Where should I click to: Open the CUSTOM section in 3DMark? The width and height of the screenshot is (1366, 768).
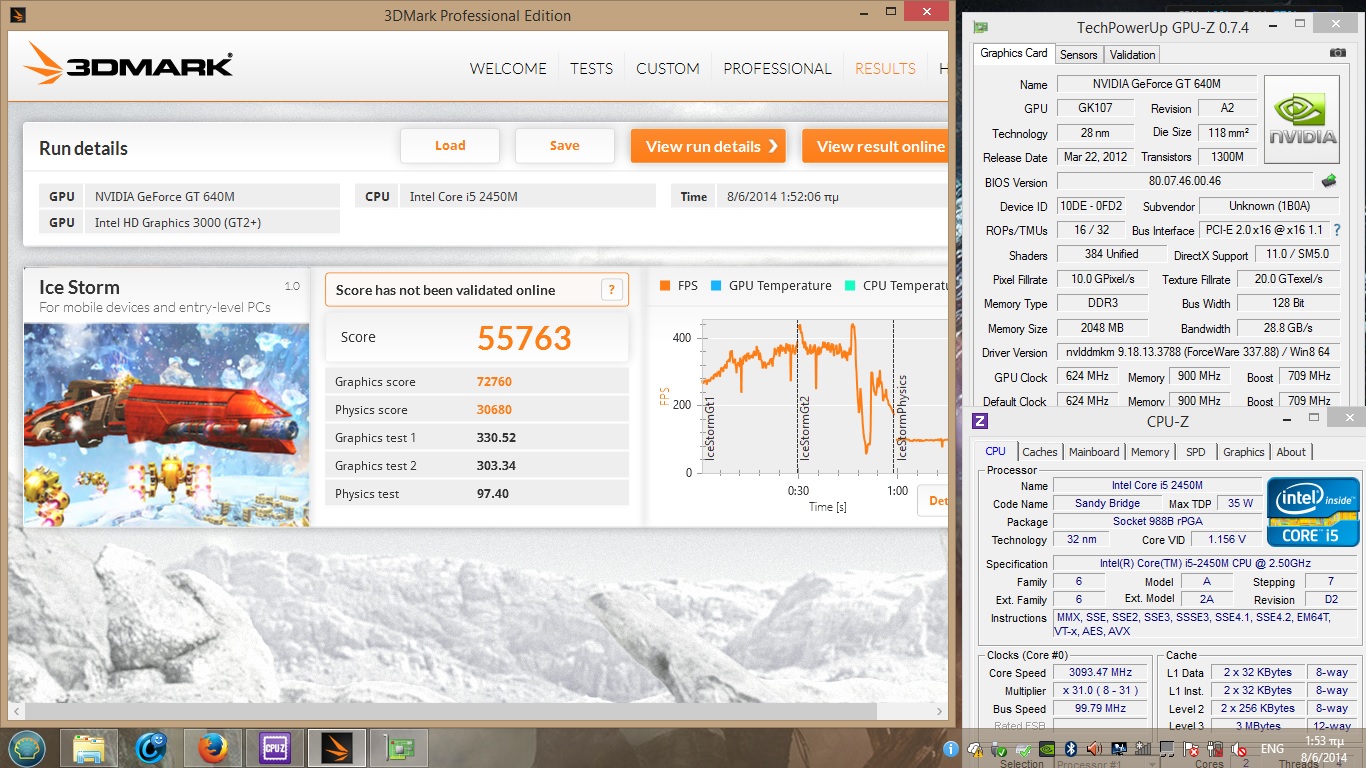668,68
